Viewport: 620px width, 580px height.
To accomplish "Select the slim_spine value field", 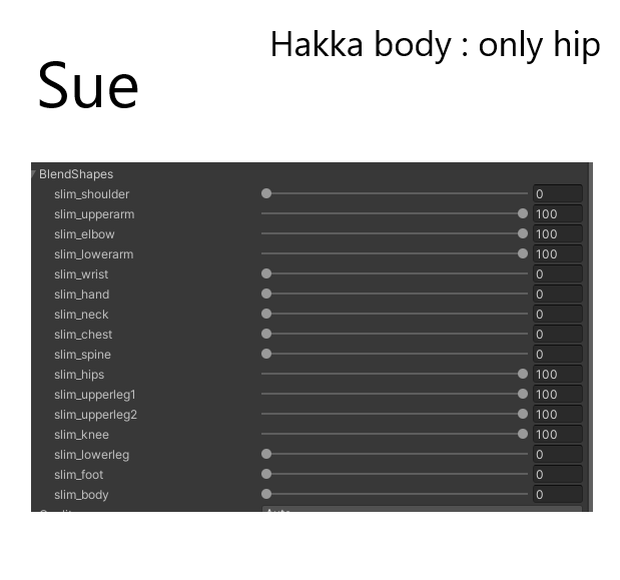I will coord(558,354).
